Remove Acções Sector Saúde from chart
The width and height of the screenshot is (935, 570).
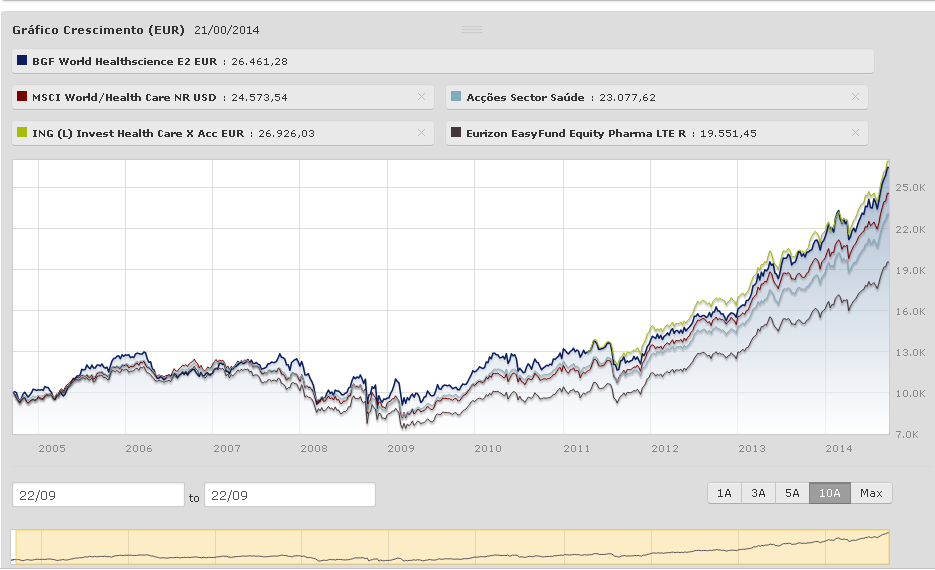pyautogui.click(x=855, y=97)
